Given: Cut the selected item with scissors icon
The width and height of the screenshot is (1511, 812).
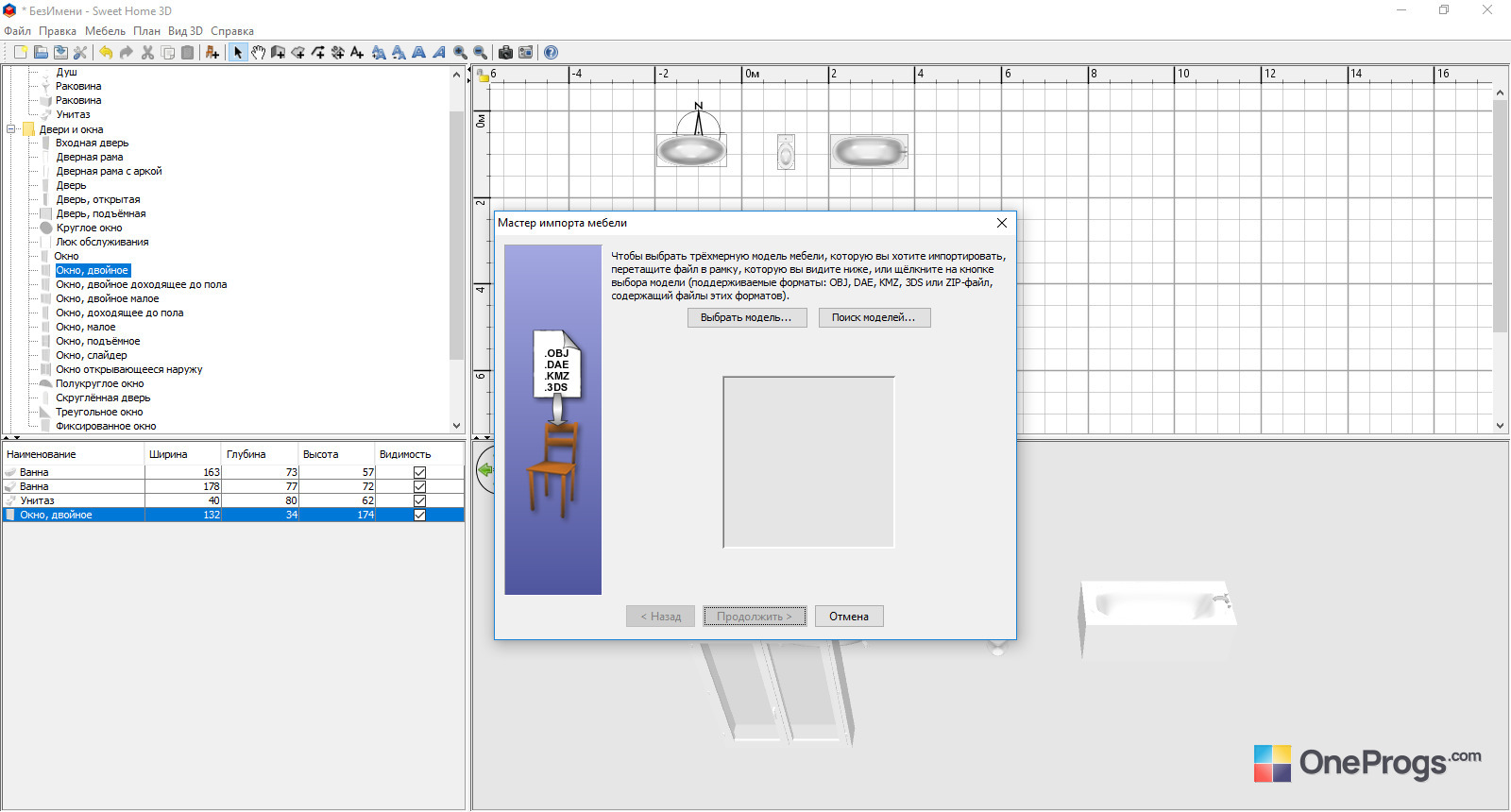Looking at the screenshot, I should coord(147,53).
